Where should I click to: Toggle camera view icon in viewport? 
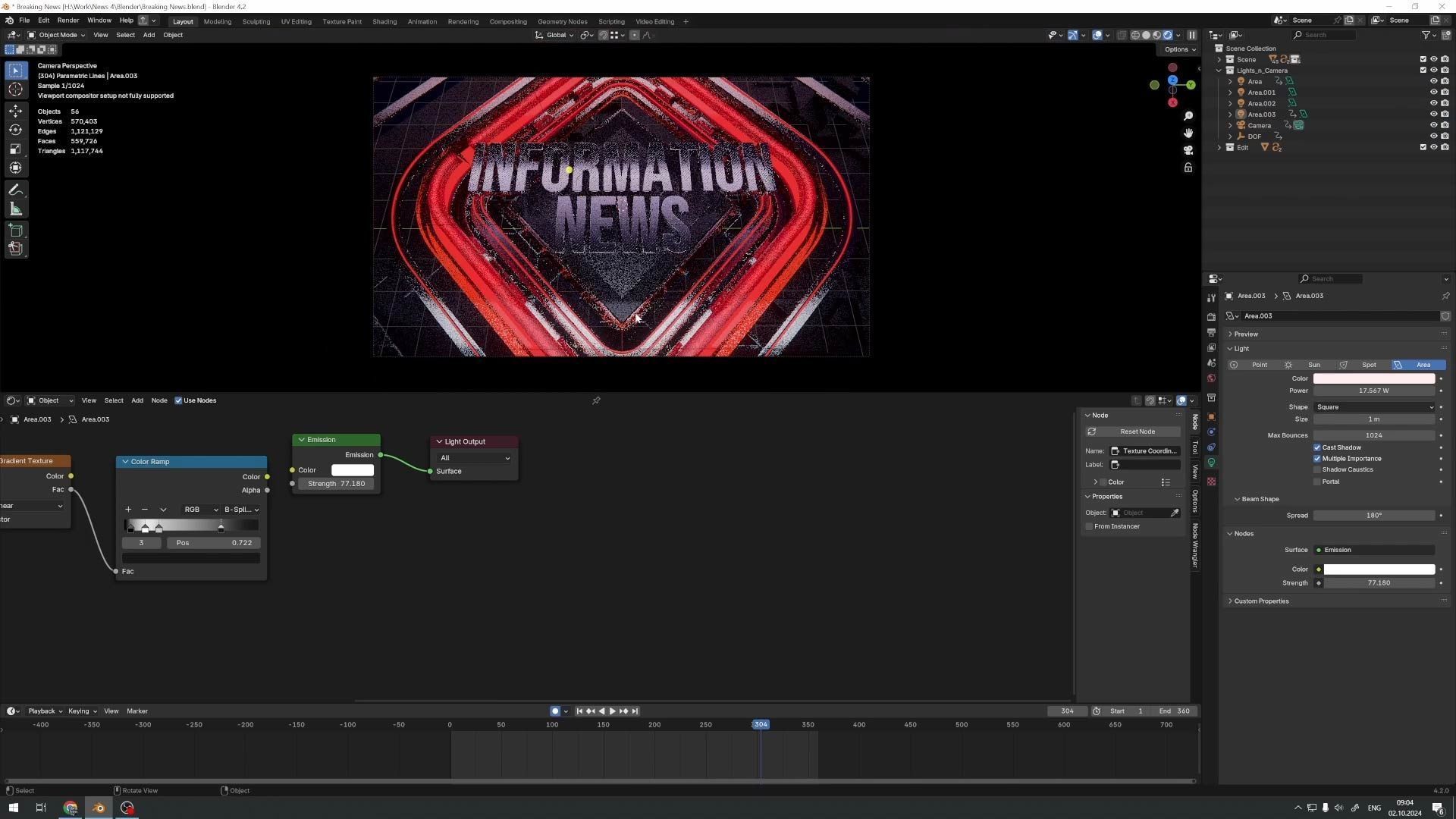[1188, 150]
